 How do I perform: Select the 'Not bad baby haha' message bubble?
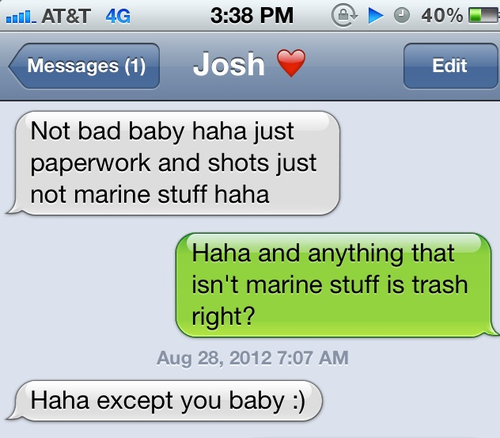[173, 163]
